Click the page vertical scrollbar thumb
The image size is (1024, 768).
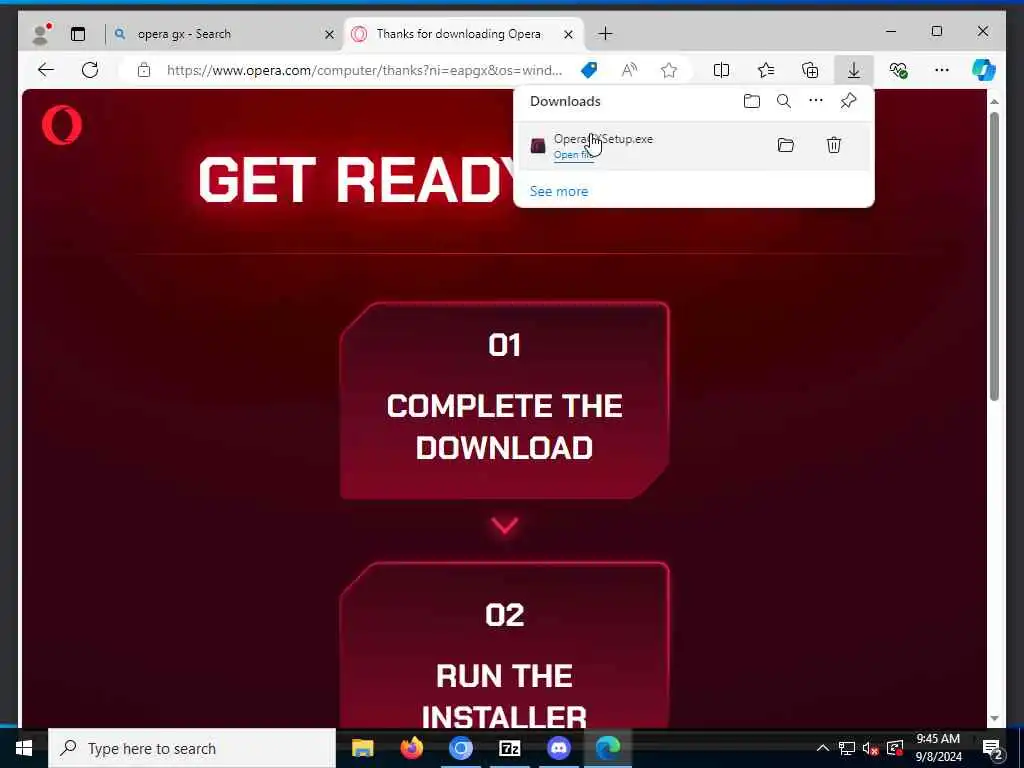[994, 256]
